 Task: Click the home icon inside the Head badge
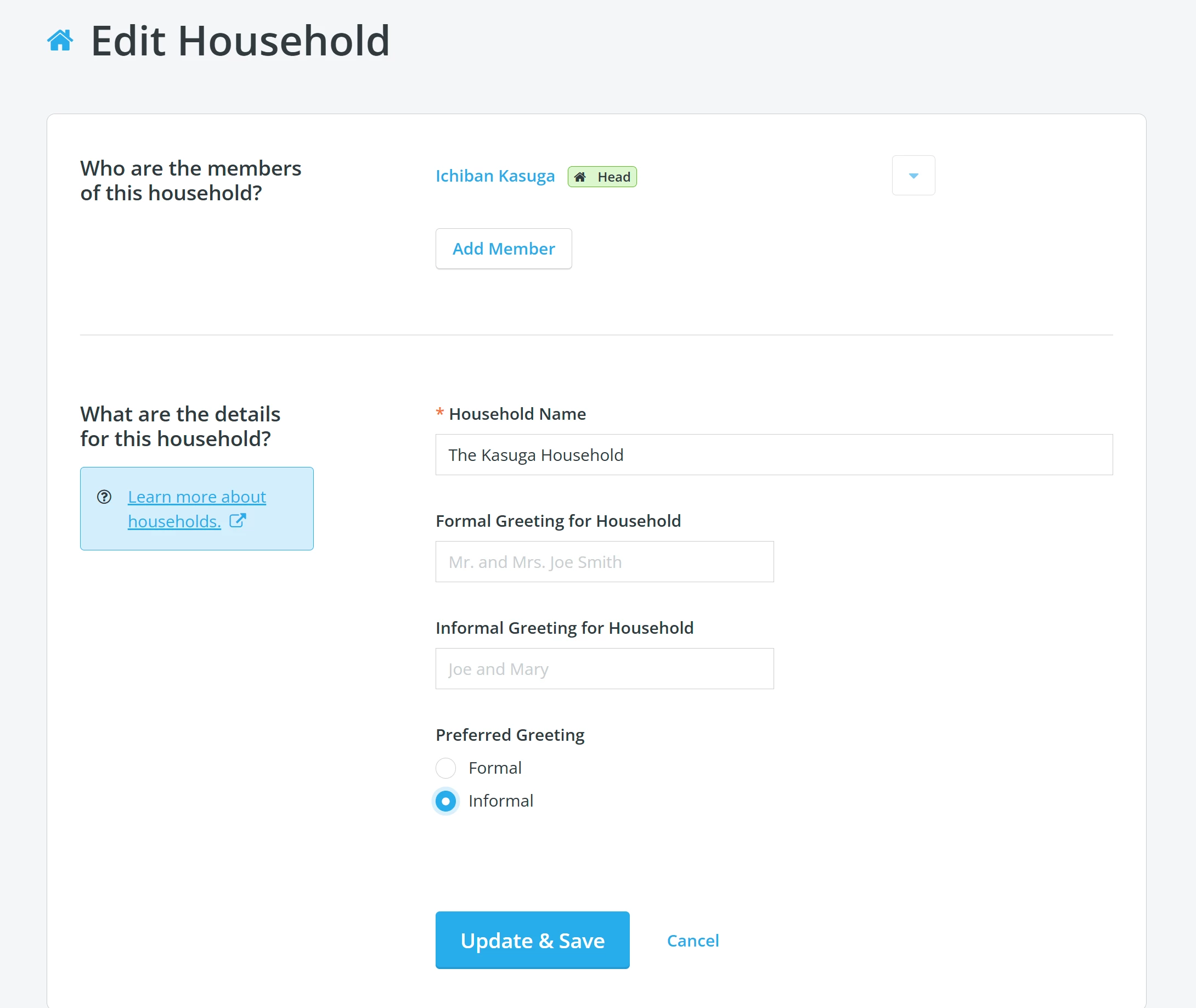tap(581, 177)
